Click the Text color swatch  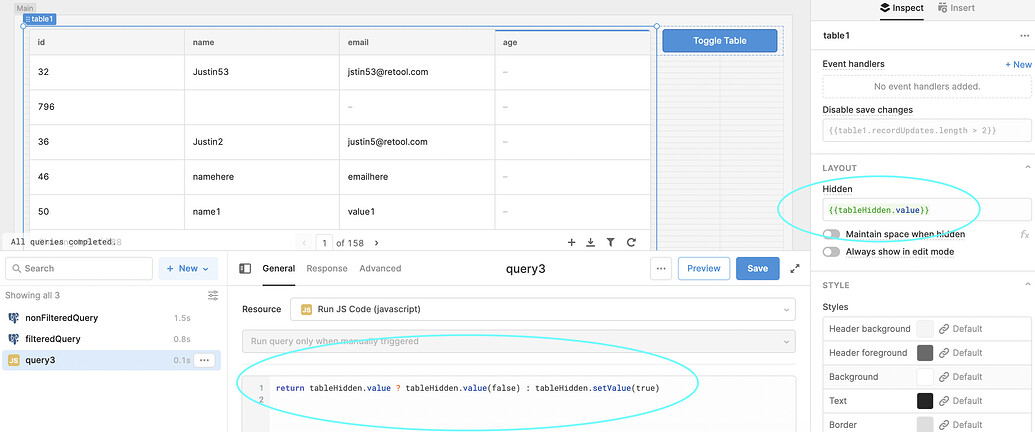coord(925,401)
